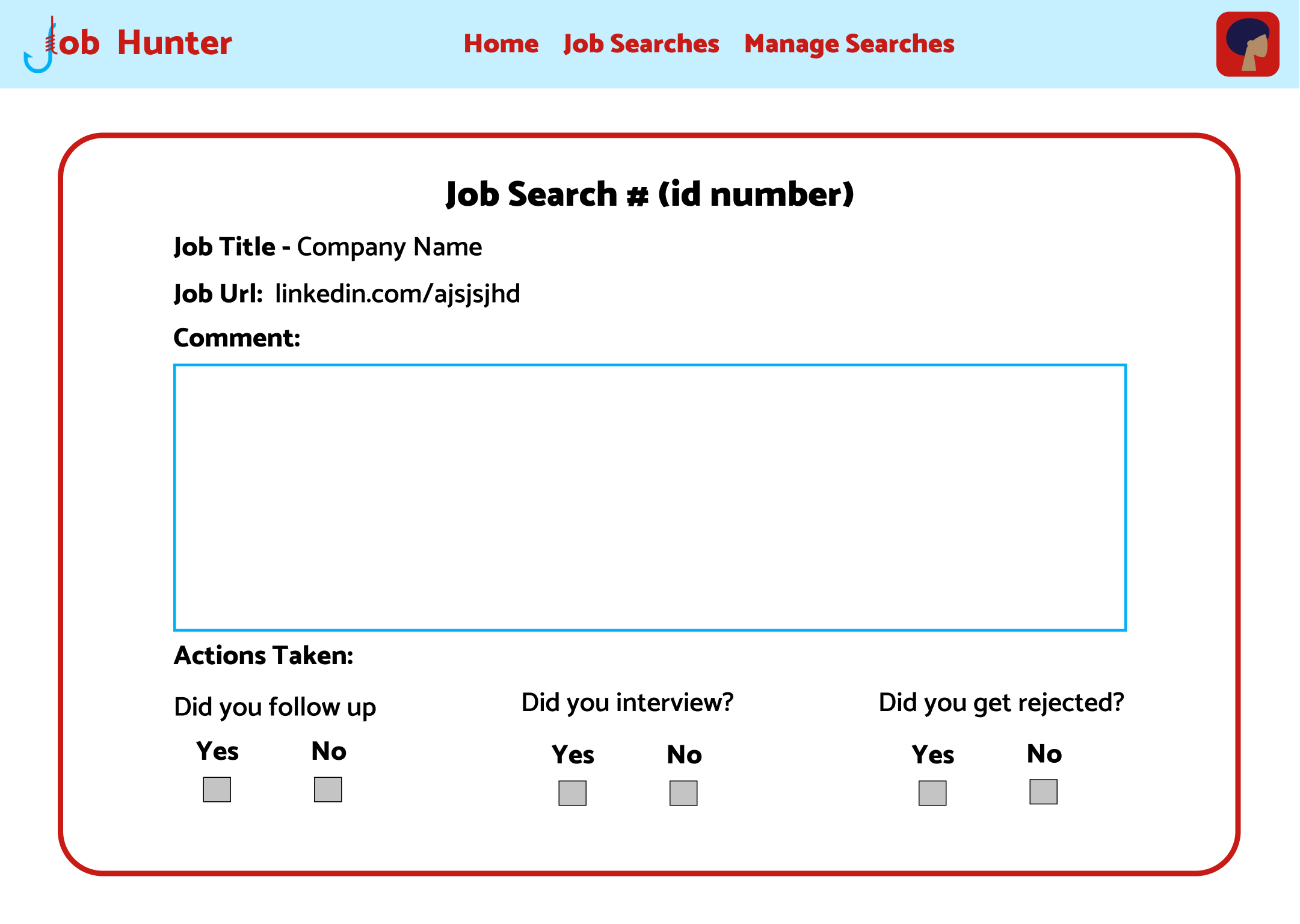1300x924 pixels.
Task: Click the Did you interview? question
Action: point(627,702)
